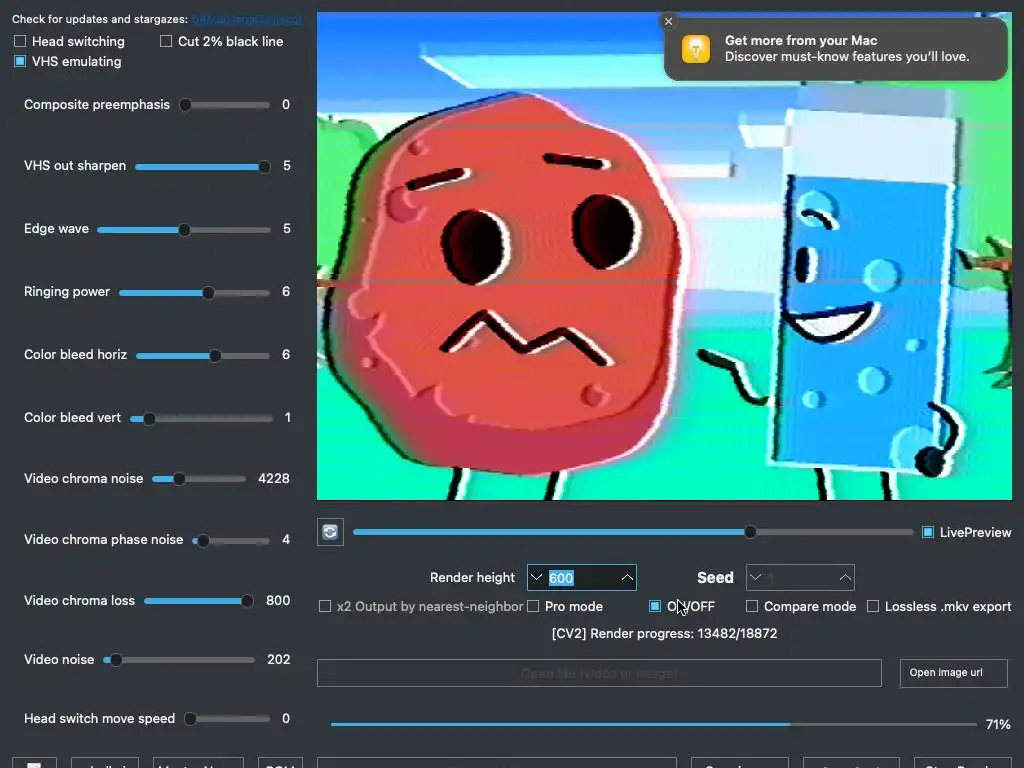Click the lightbulb tips icon in notification
The height and width of the screenshot is (768, 1024).
696,49
